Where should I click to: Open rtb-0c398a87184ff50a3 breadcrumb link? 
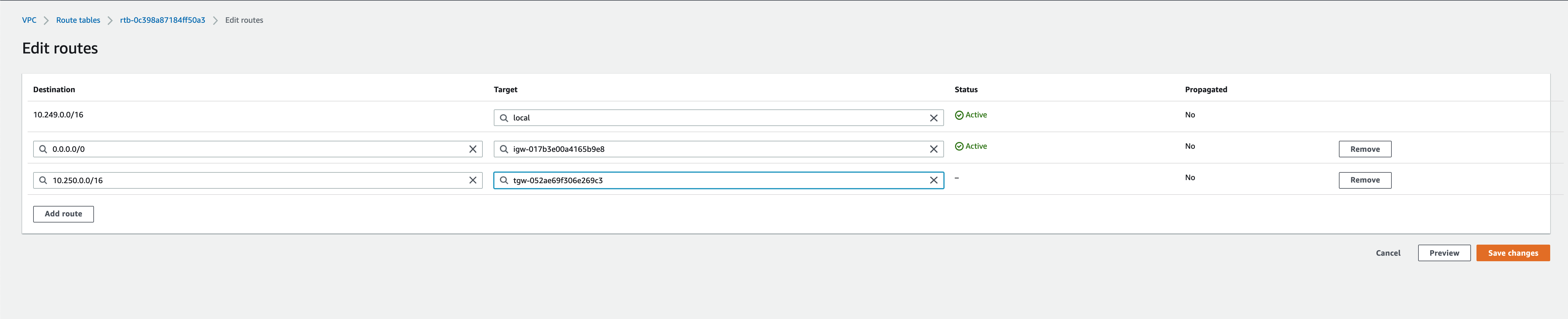tap(162, 20)
